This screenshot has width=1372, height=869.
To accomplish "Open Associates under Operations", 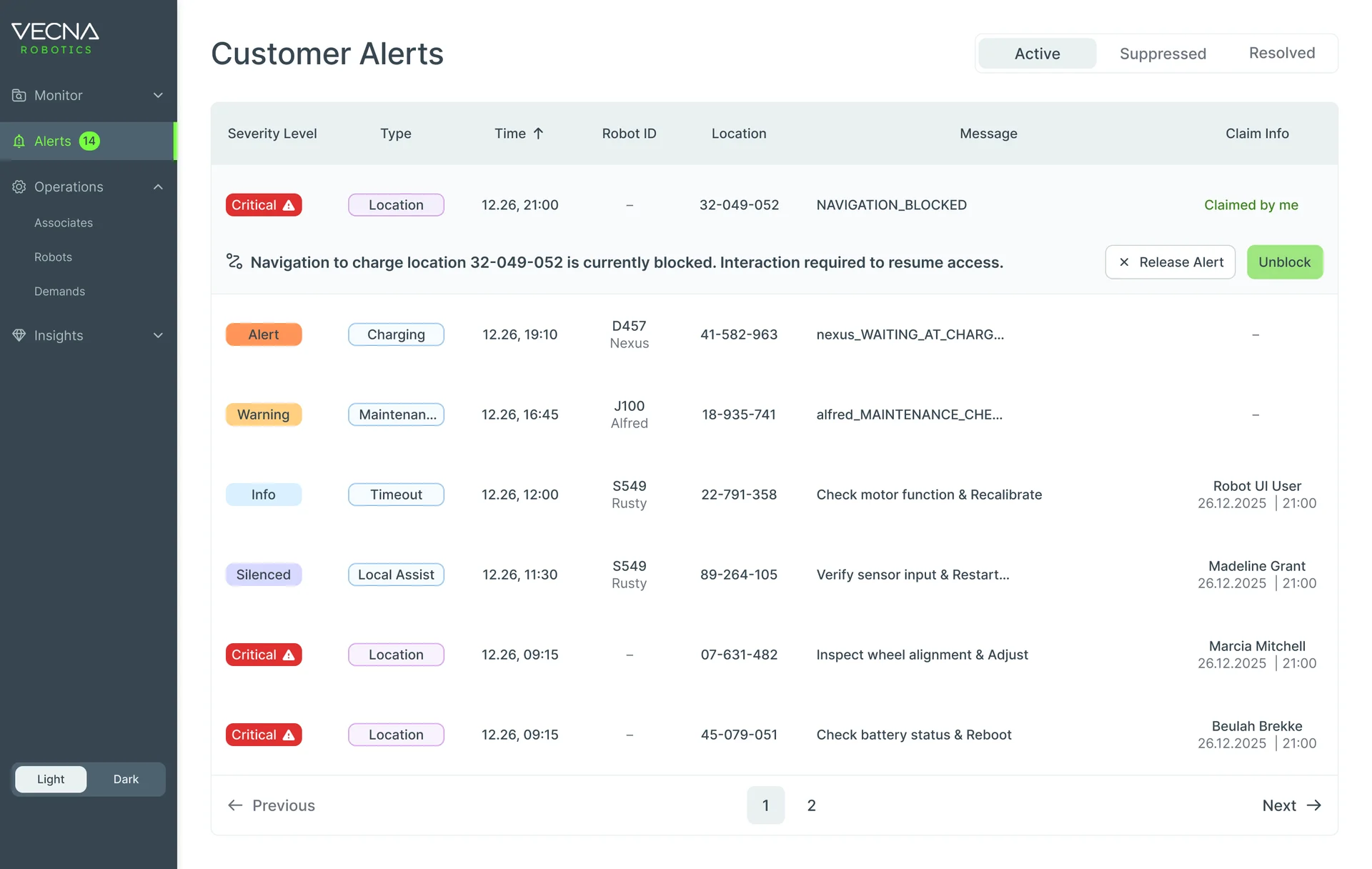I will pos(64,223).
